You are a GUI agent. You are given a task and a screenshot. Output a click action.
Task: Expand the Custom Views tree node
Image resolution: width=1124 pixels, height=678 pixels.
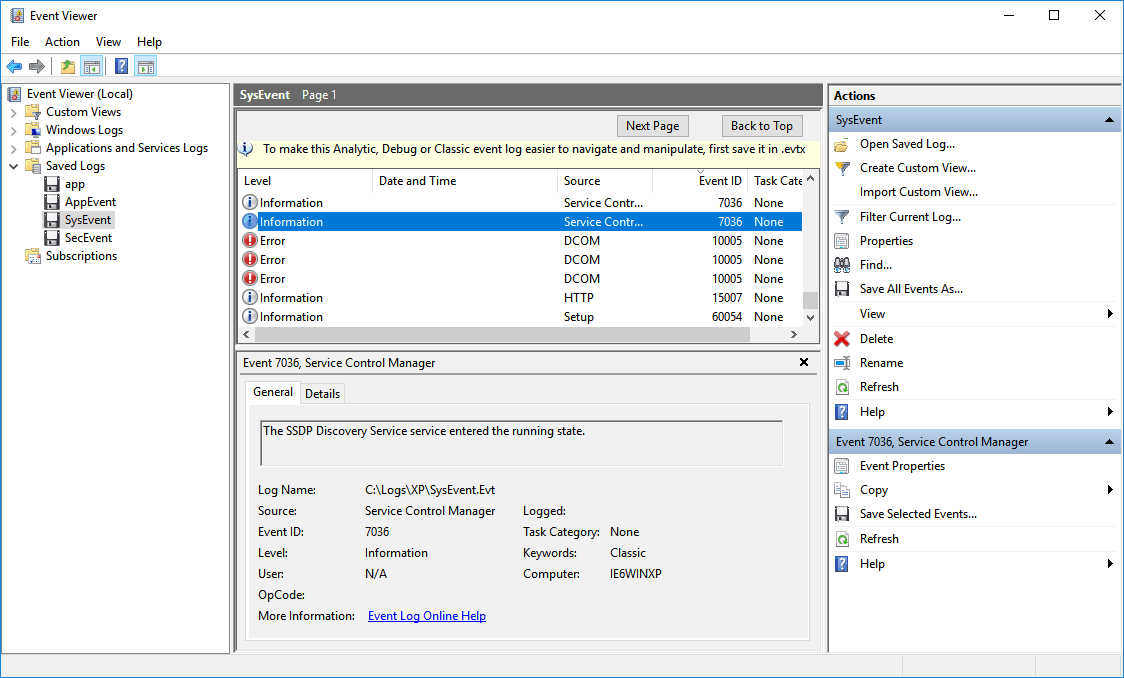pos(14,113)
